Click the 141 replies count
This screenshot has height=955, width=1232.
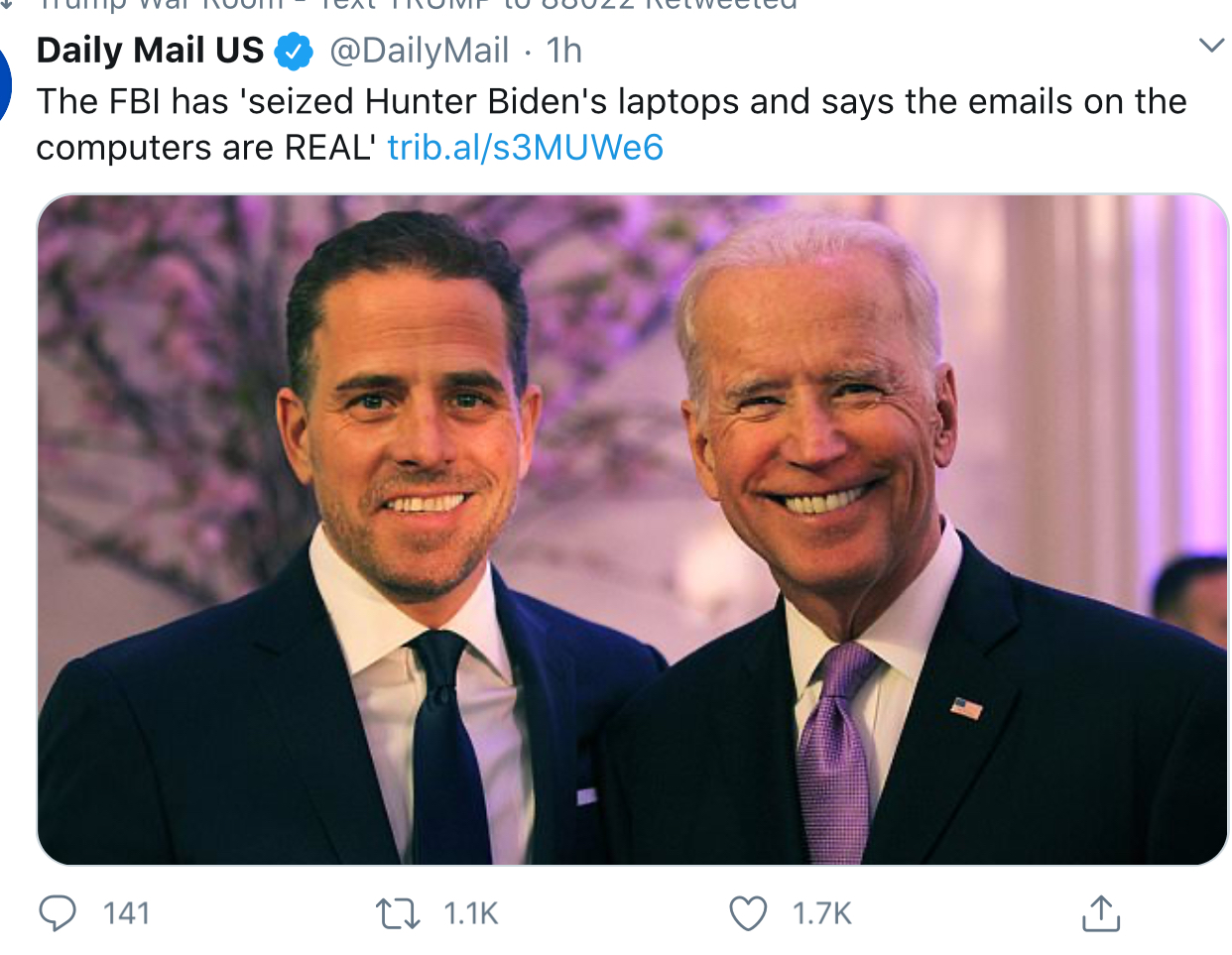(x=126, y=913)
